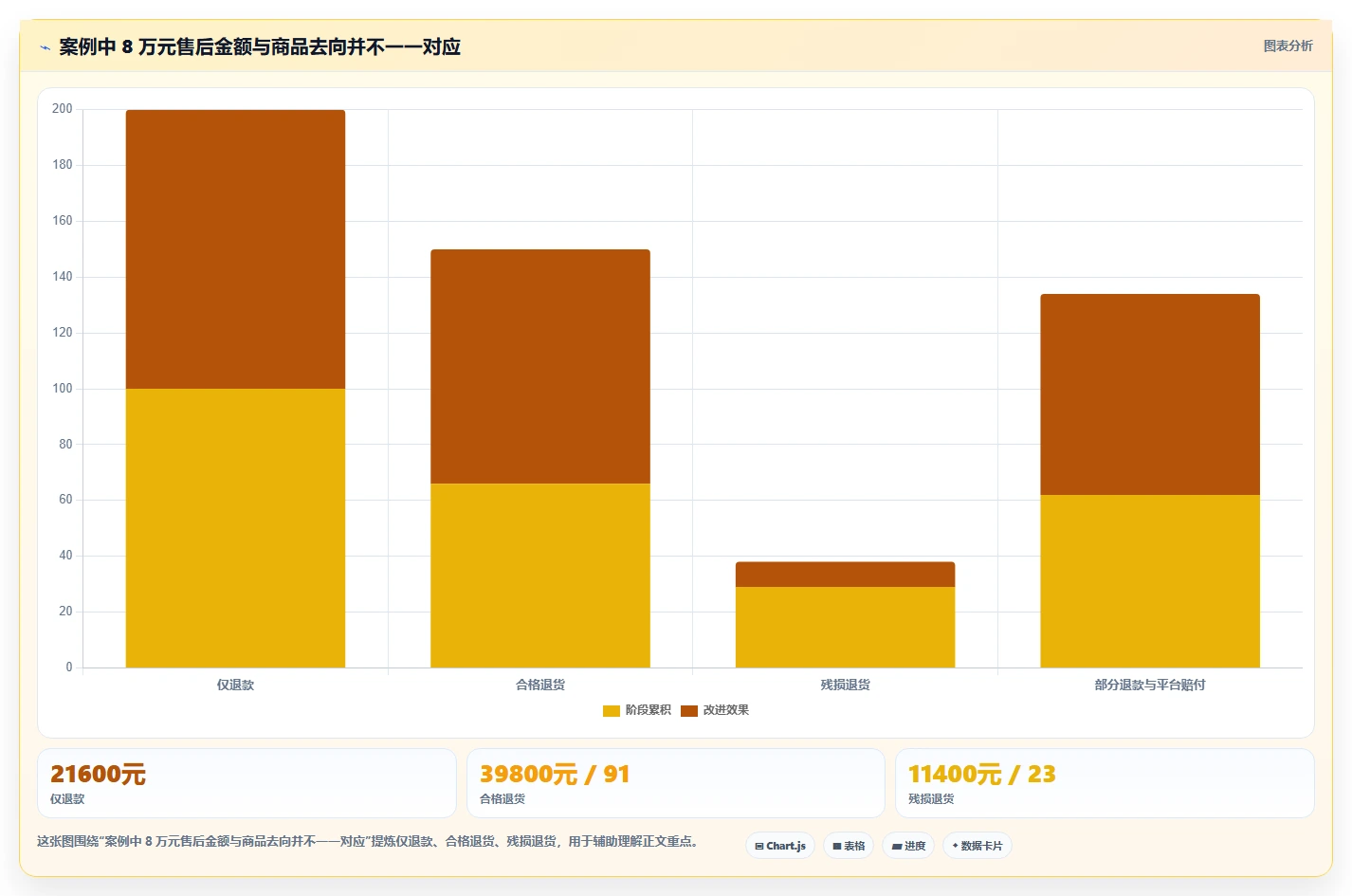1352x896 pixels.
Task: Click the 0 y-axis tick label
Action: tap(68, 667)
